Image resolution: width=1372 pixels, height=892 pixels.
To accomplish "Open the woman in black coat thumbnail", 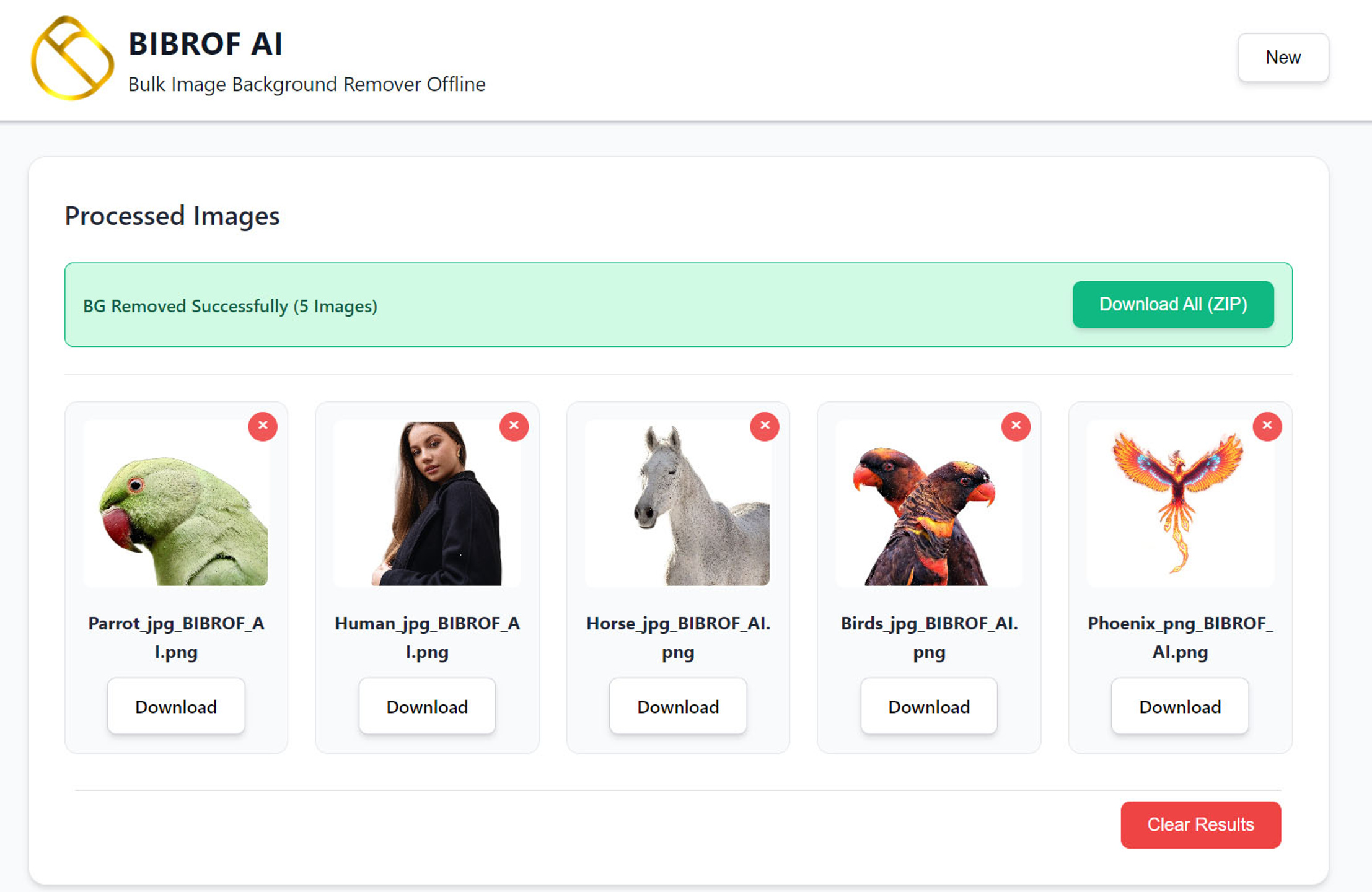I will pyautogui.click(x=427, y=503).
